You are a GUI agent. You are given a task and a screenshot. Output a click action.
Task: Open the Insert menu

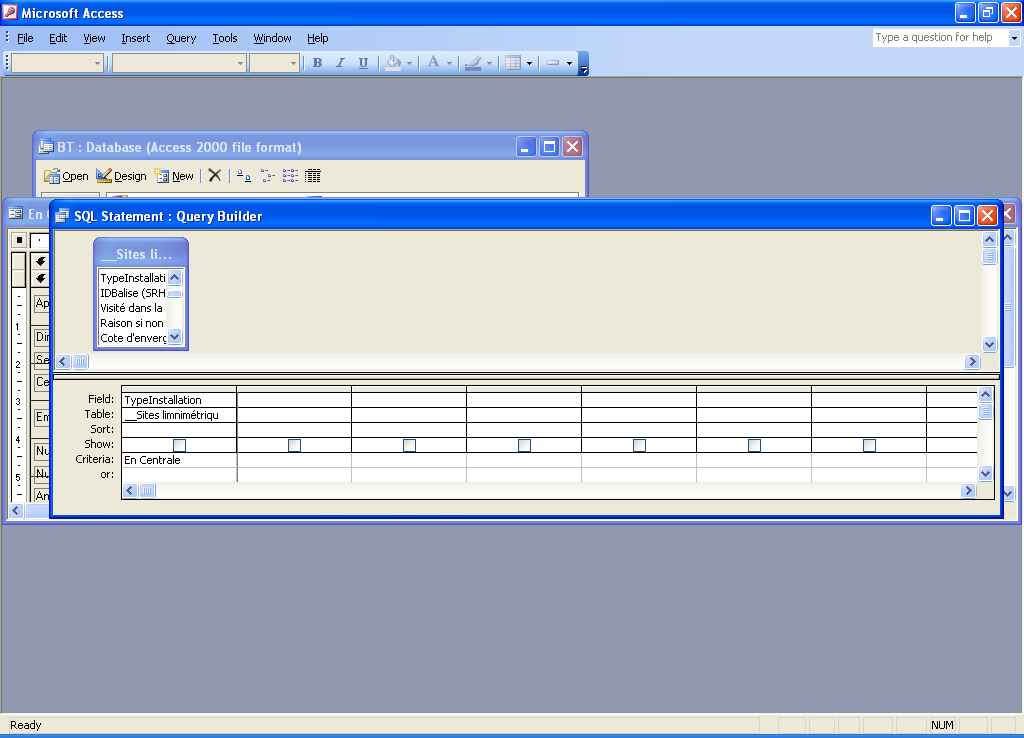[136, 38]
